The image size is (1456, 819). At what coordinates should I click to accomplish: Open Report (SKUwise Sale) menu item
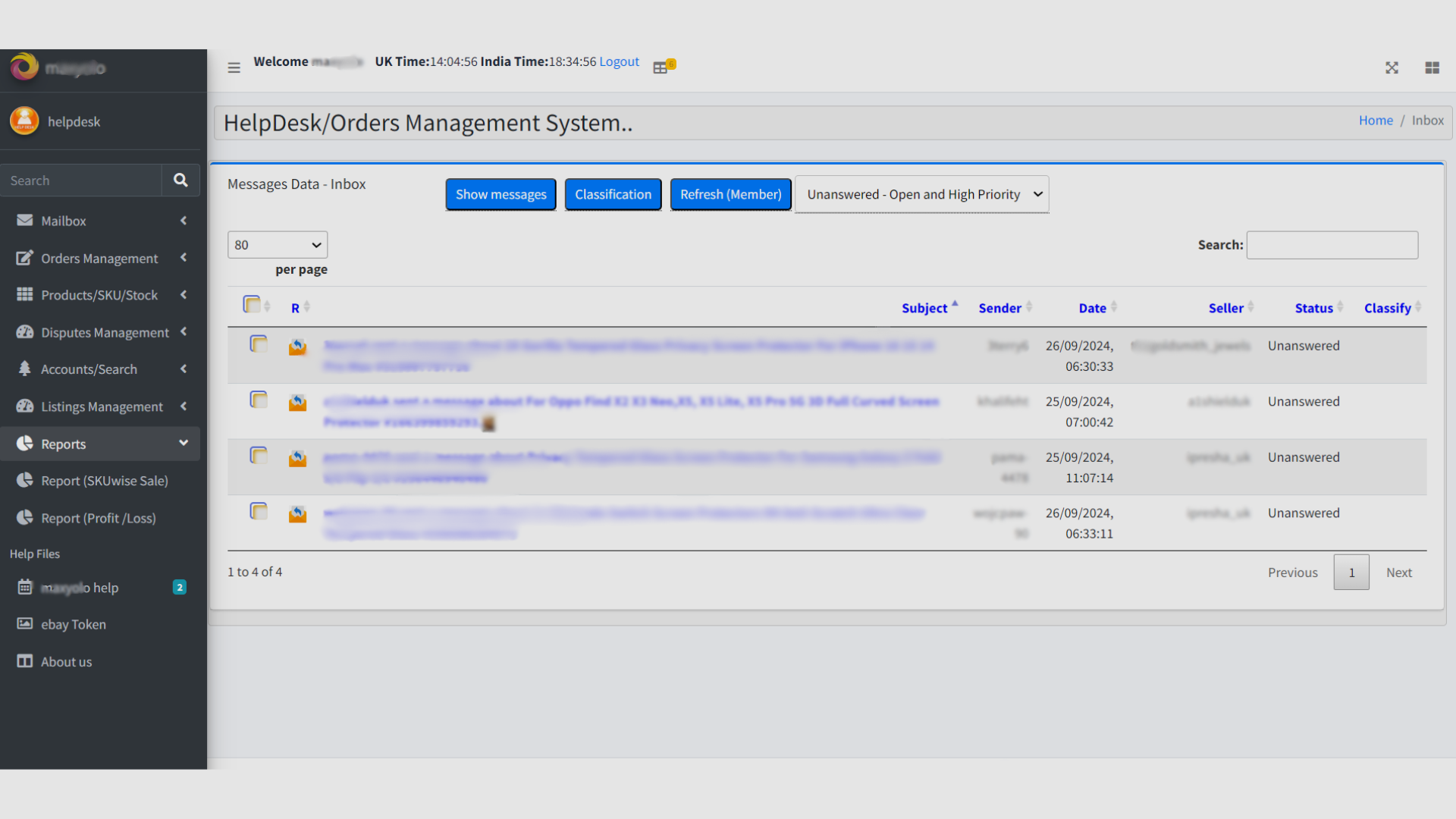click(105, 481)
